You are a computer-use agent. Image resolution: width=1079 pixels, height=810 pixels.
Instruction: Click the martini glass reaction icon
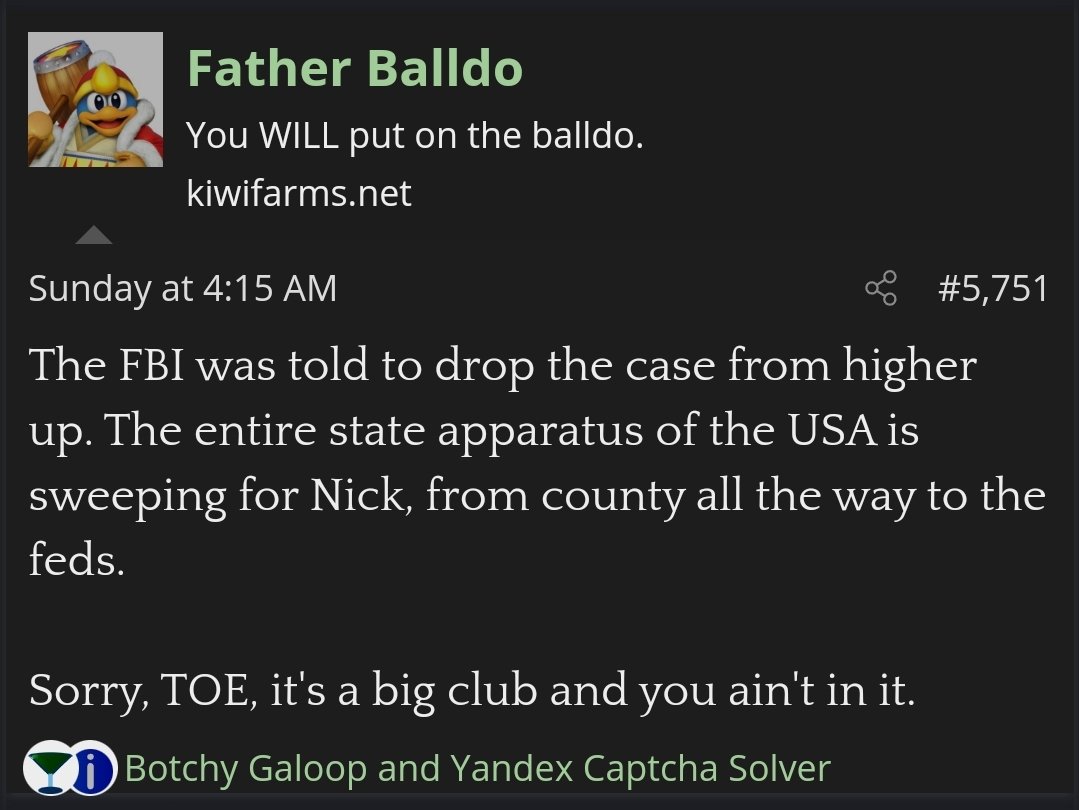tap(47, 769)
